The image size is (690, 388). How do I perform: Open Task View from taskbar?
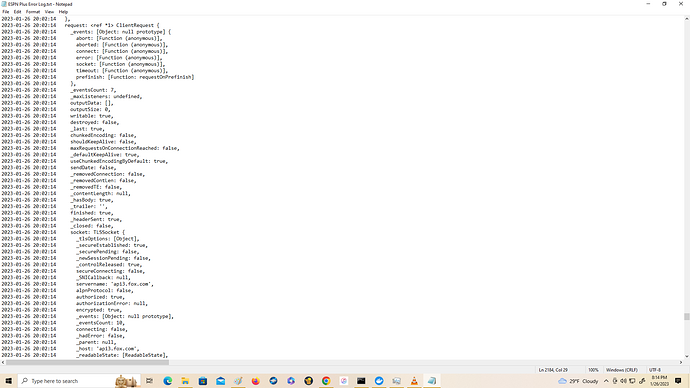coord(150,381)
